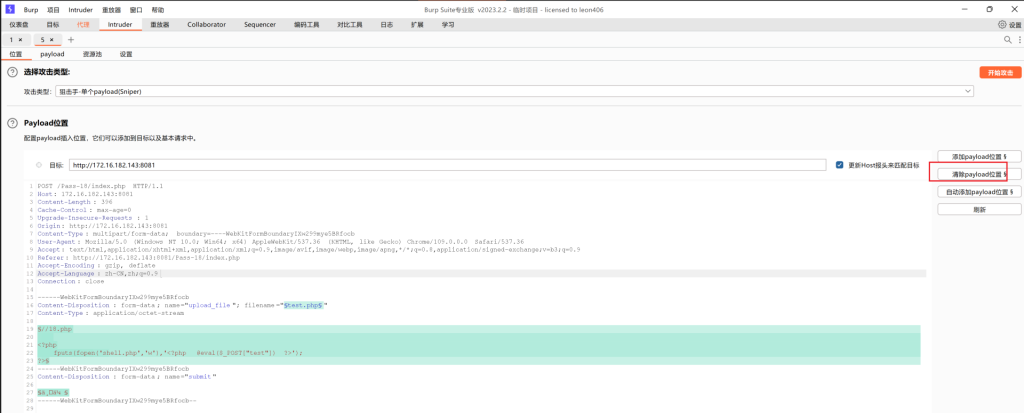The width and height of the screenshot is (1024, 413).
Task: Open help for Payload位置 section
Action: coord(12,123)
